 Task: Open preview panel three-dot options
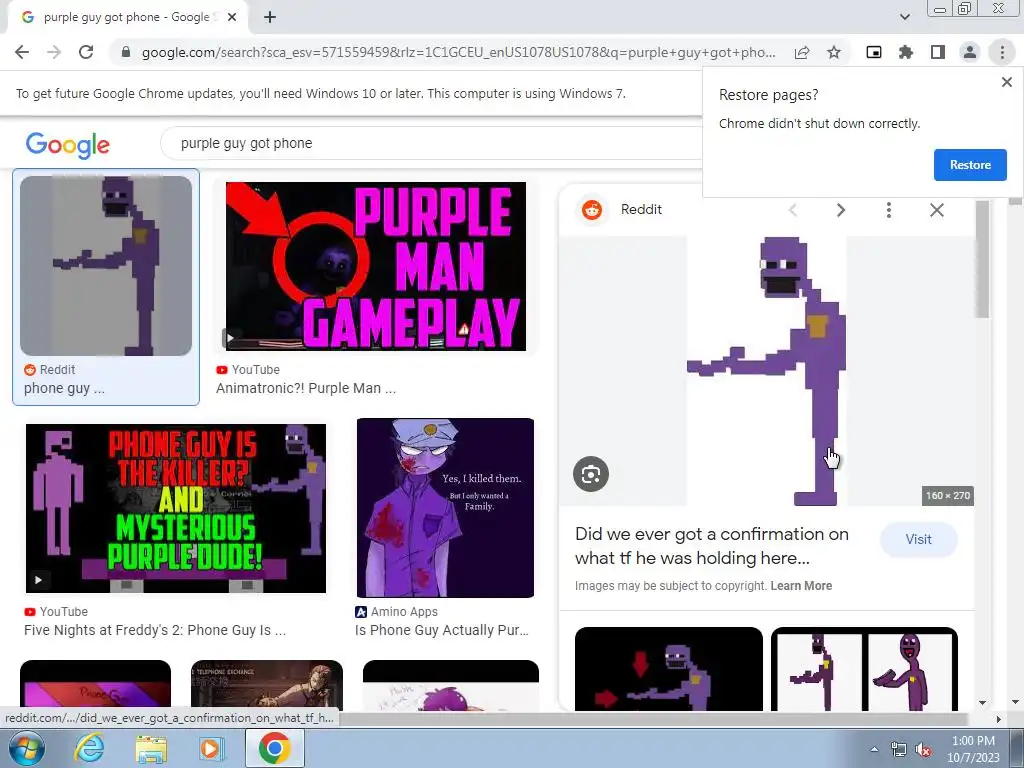[888, 210]
